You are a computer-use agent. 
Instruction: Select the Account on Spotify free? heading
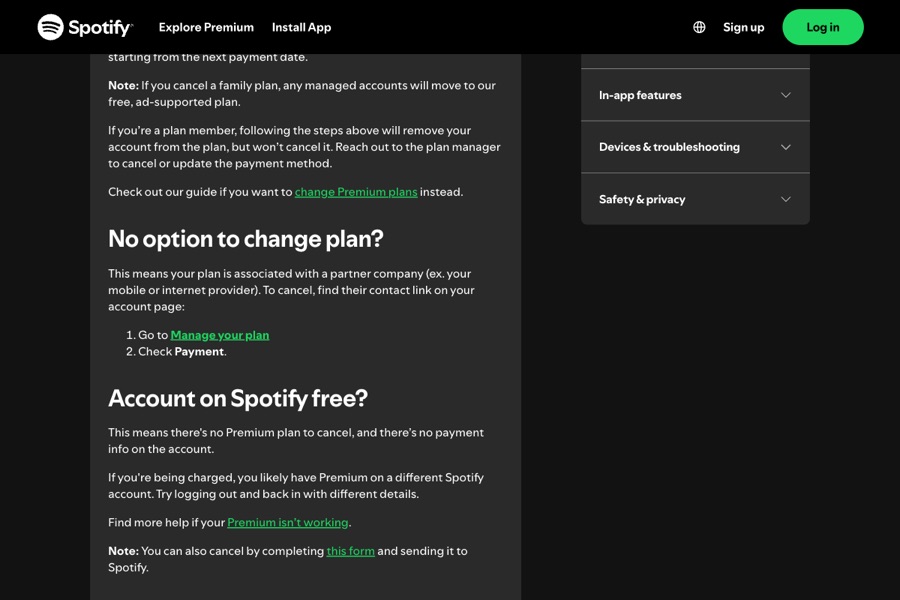click(238, 398)
